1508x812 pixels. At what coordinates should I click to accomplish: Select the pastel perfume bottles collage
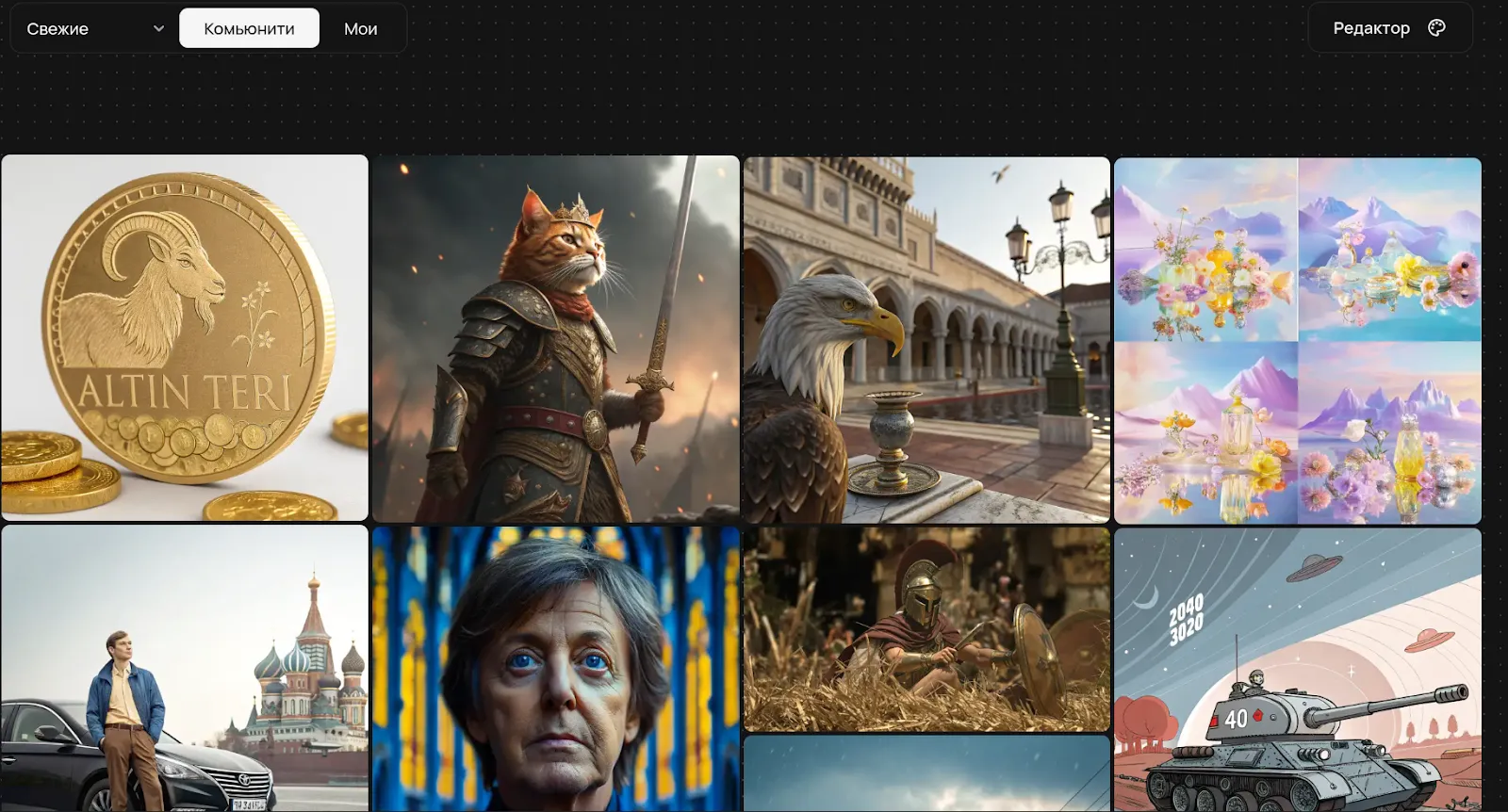coord(1298,340)
